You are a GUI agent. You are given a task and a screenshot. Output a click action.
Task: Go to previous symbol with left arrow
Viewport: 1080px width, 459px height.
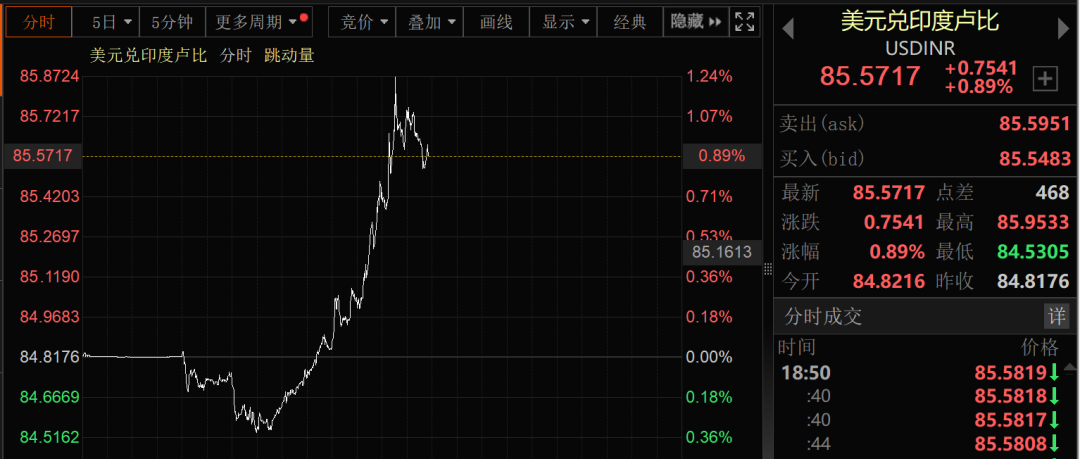(x=788, y=29)
